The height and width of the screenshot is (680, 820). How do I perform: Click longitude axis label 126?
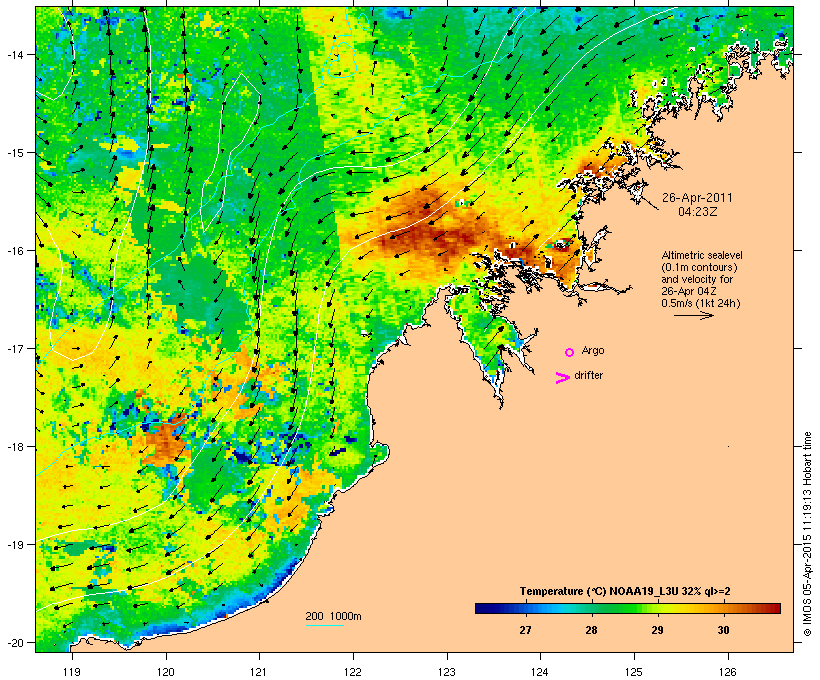pos(728,672)
